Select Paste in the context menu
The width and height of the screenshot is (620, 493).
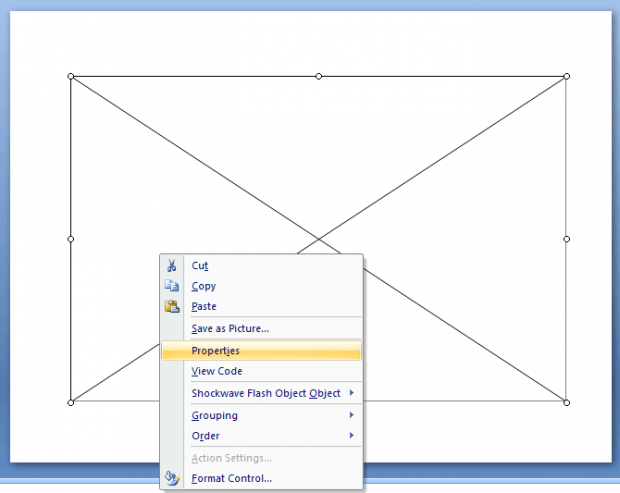tap(261, 306)
